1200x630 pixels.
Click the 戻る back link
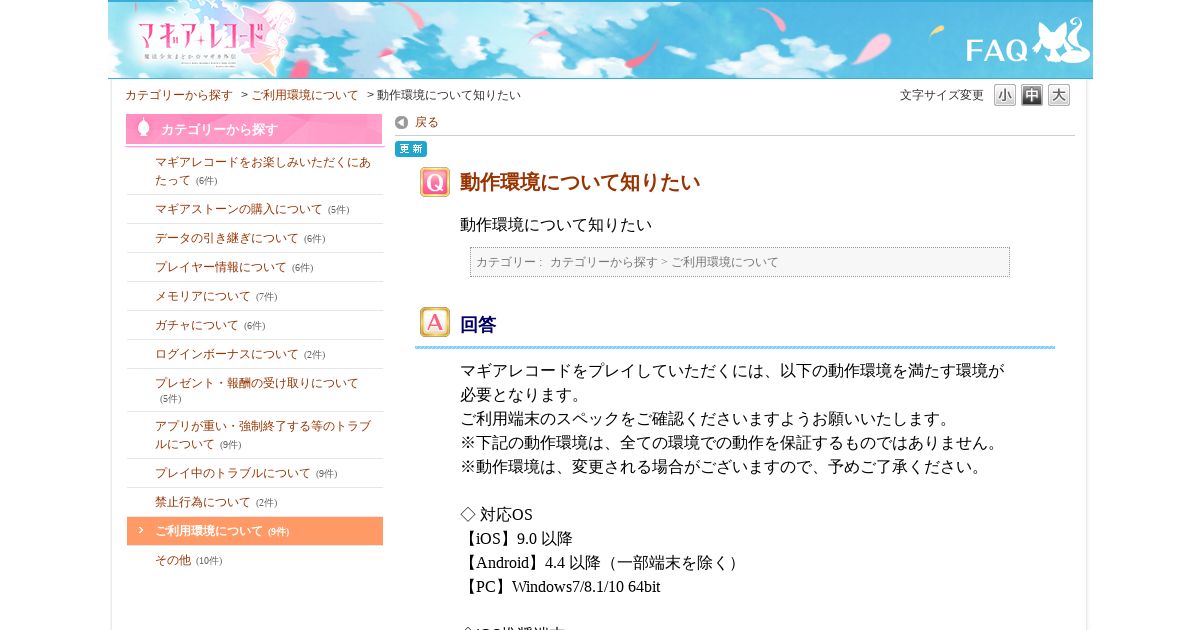[427, 122]
